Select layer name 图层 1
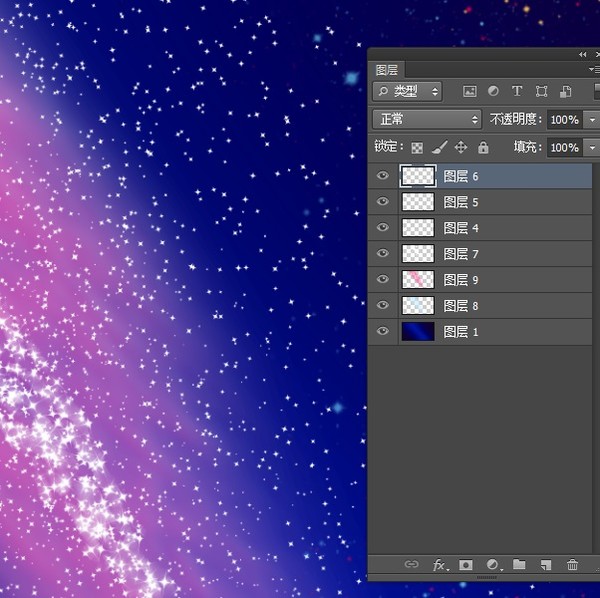Viewport: 600px width, 598px height. pyautogui.click(x=461, y=332)
